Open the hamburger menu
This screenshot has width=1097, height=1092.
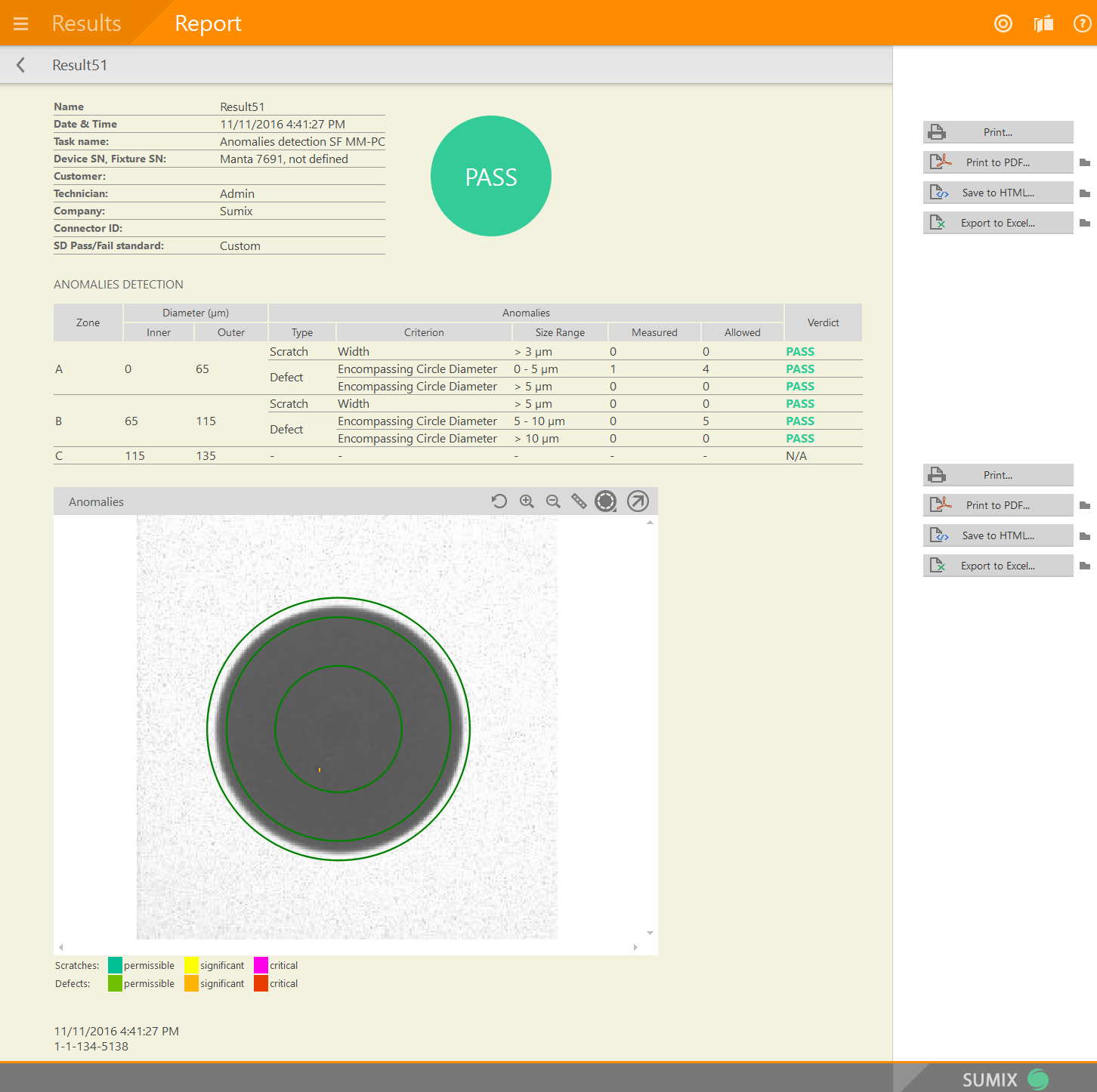pyautogui.click(x=20, y=23)
